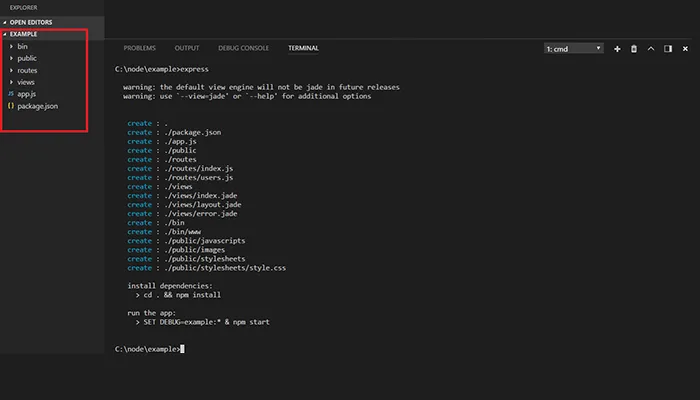Open the '1: cmd' terminal selector dropdown
The width and height of the screenshot is (700, 400).
574,49
